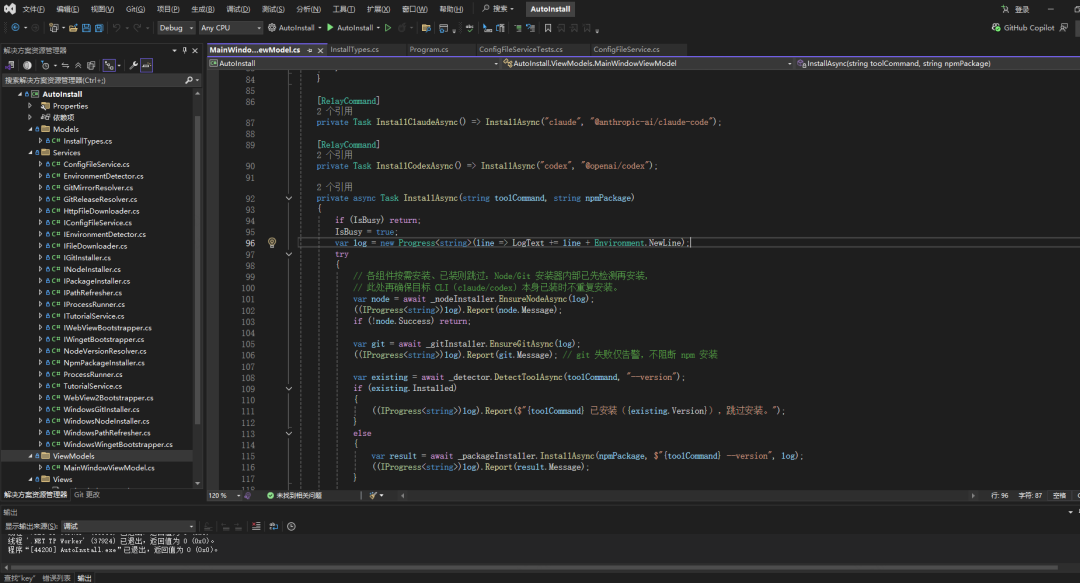Open the 120 % zoom level dropdown
Image resolution: width=1080 pixels, height=583 pixels.
(225, 495)
